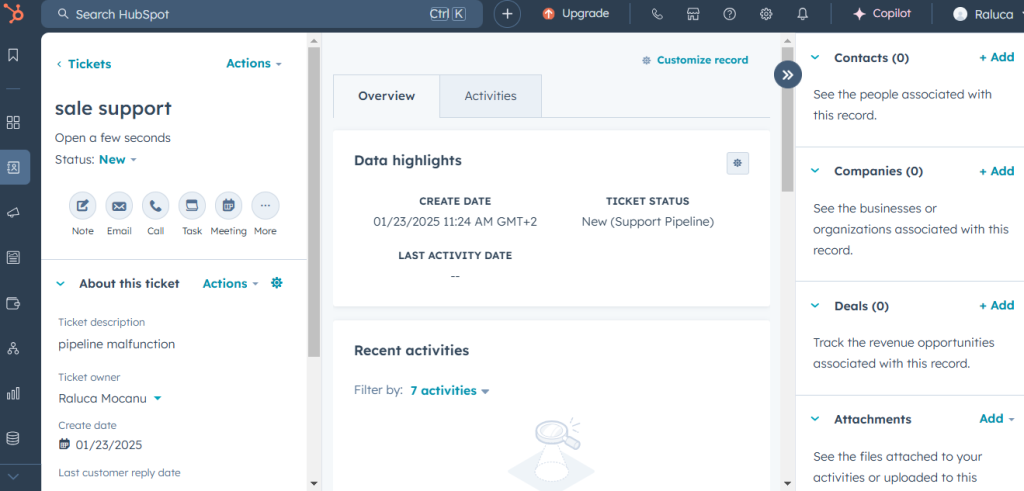
Task: Switch to the Overview tab
Action: 387,96
